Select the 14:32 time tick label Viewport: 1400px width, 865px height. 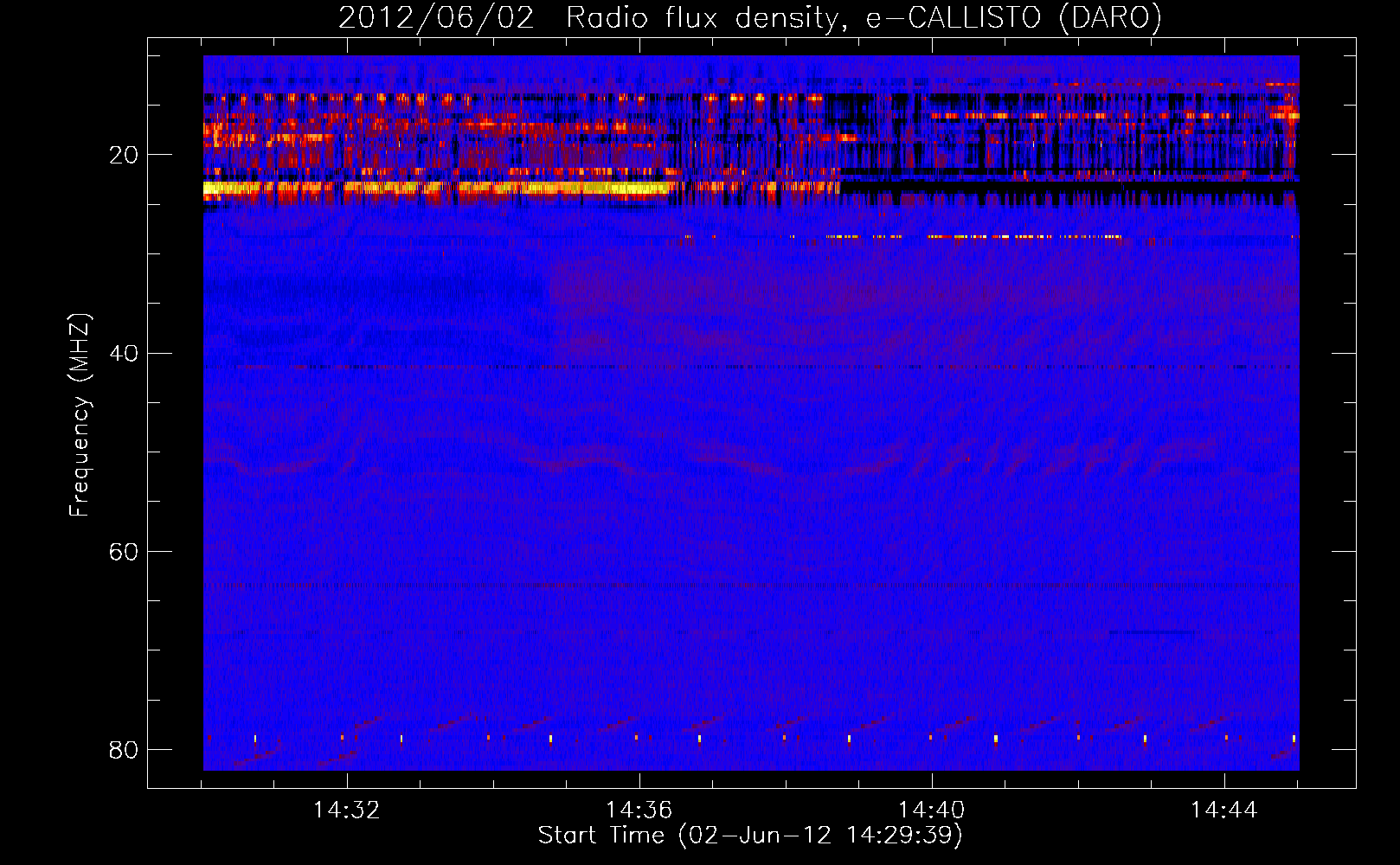pyautogui.click(x=347, y=811)
